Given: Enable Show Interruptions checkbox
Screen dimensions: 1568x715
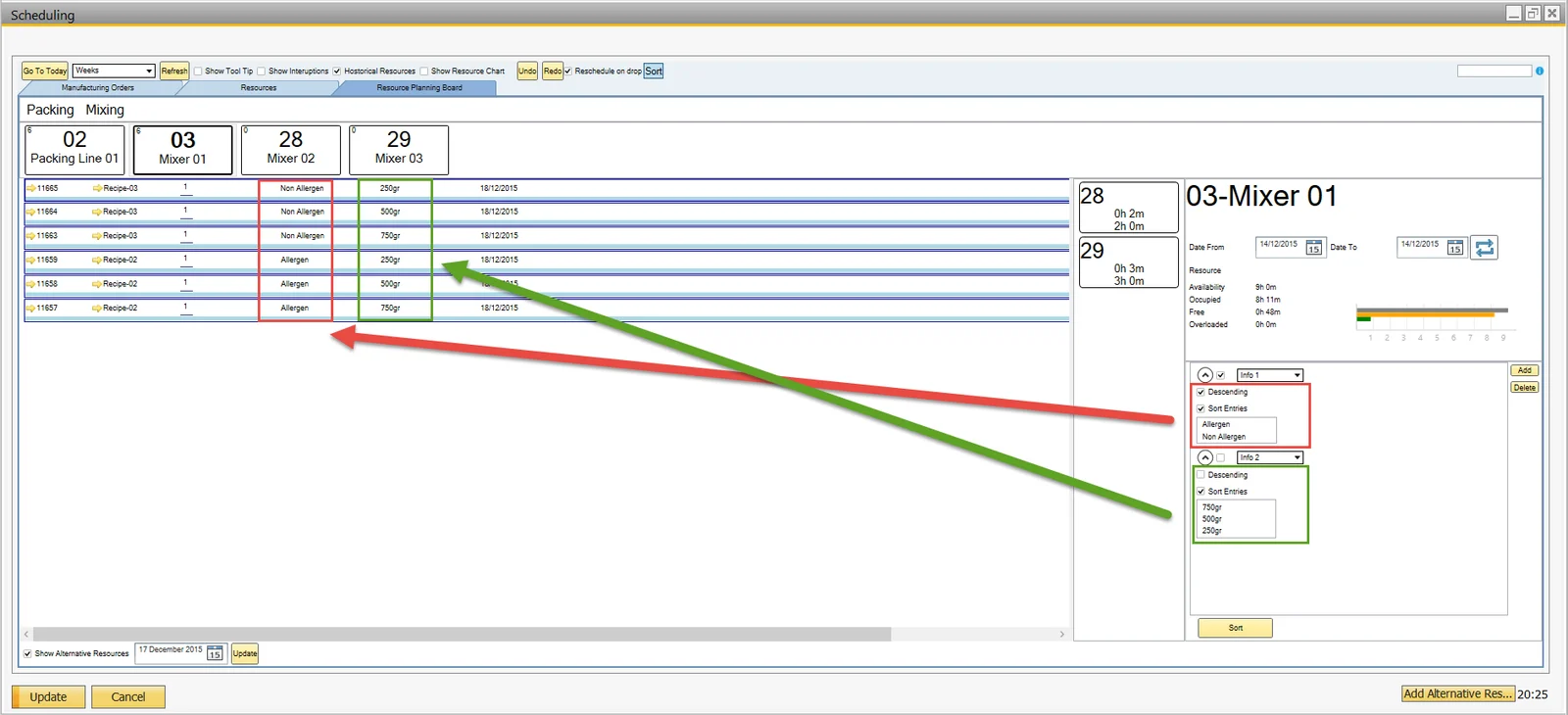Looking at the screenshot, I should click(x=262, y=71).
